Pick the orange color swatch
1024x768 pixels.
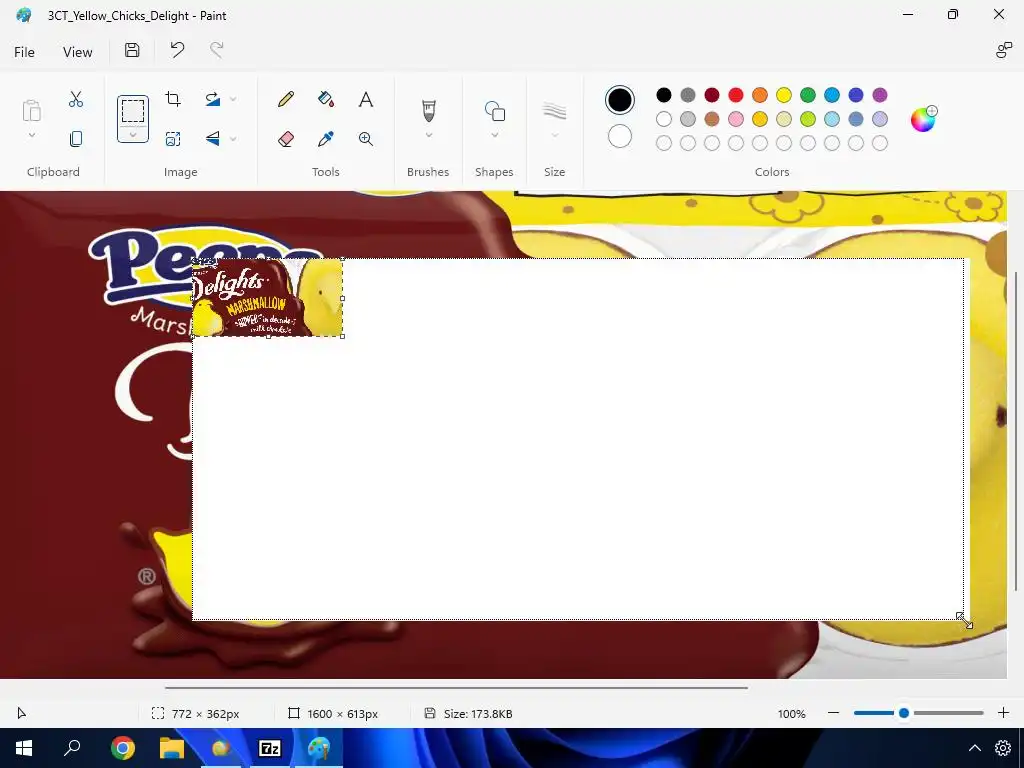coord(760,95)
